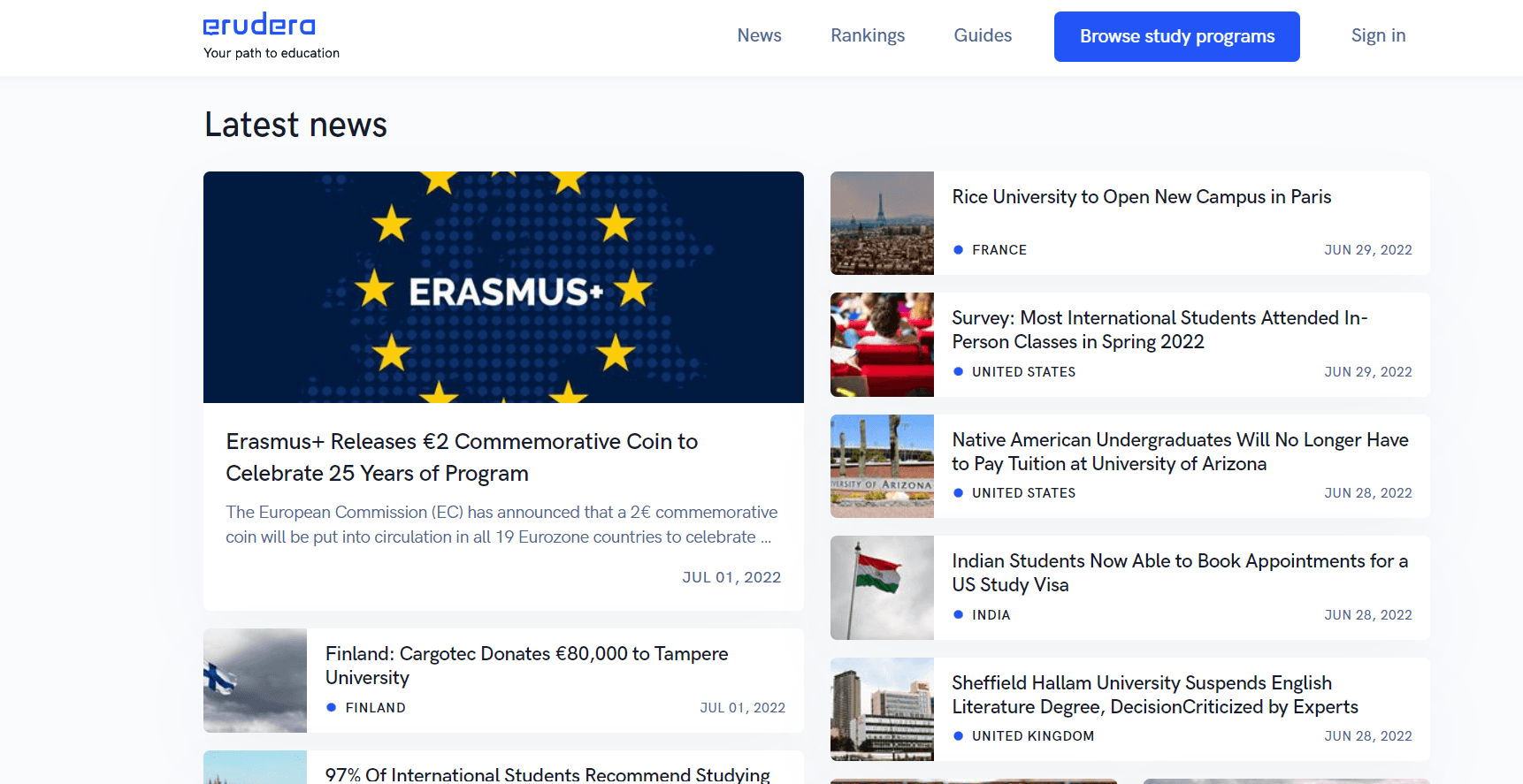Click JUL 01, 2022 date on Finland article
Screen dimensions: 1523x784
click(x=742, y=708)
